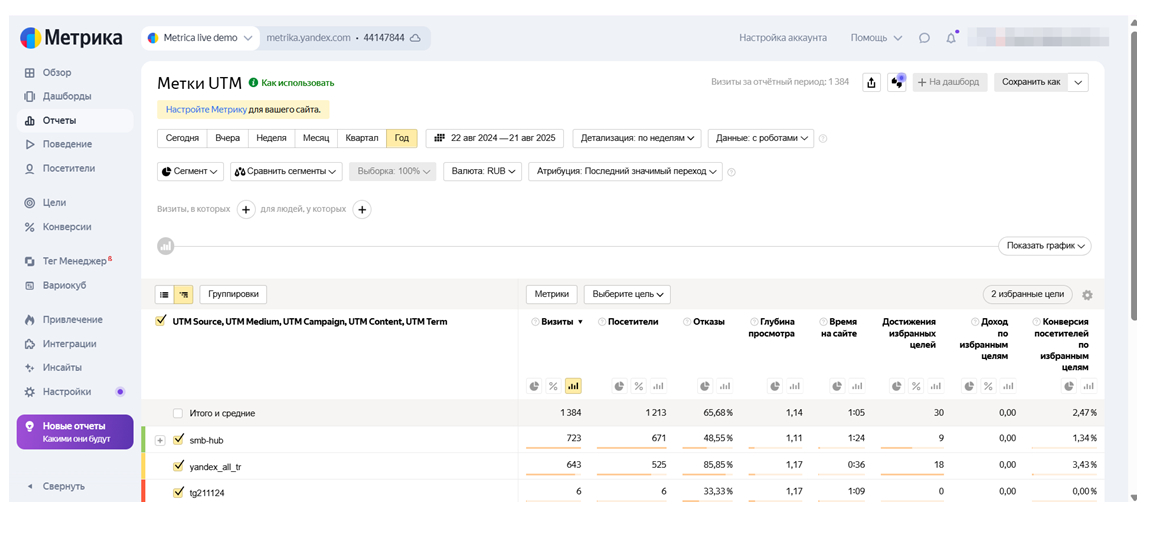The image size is (1149, 553).
Task: Uncheck the smb-hub row checkbox
Action: point(179,439)
